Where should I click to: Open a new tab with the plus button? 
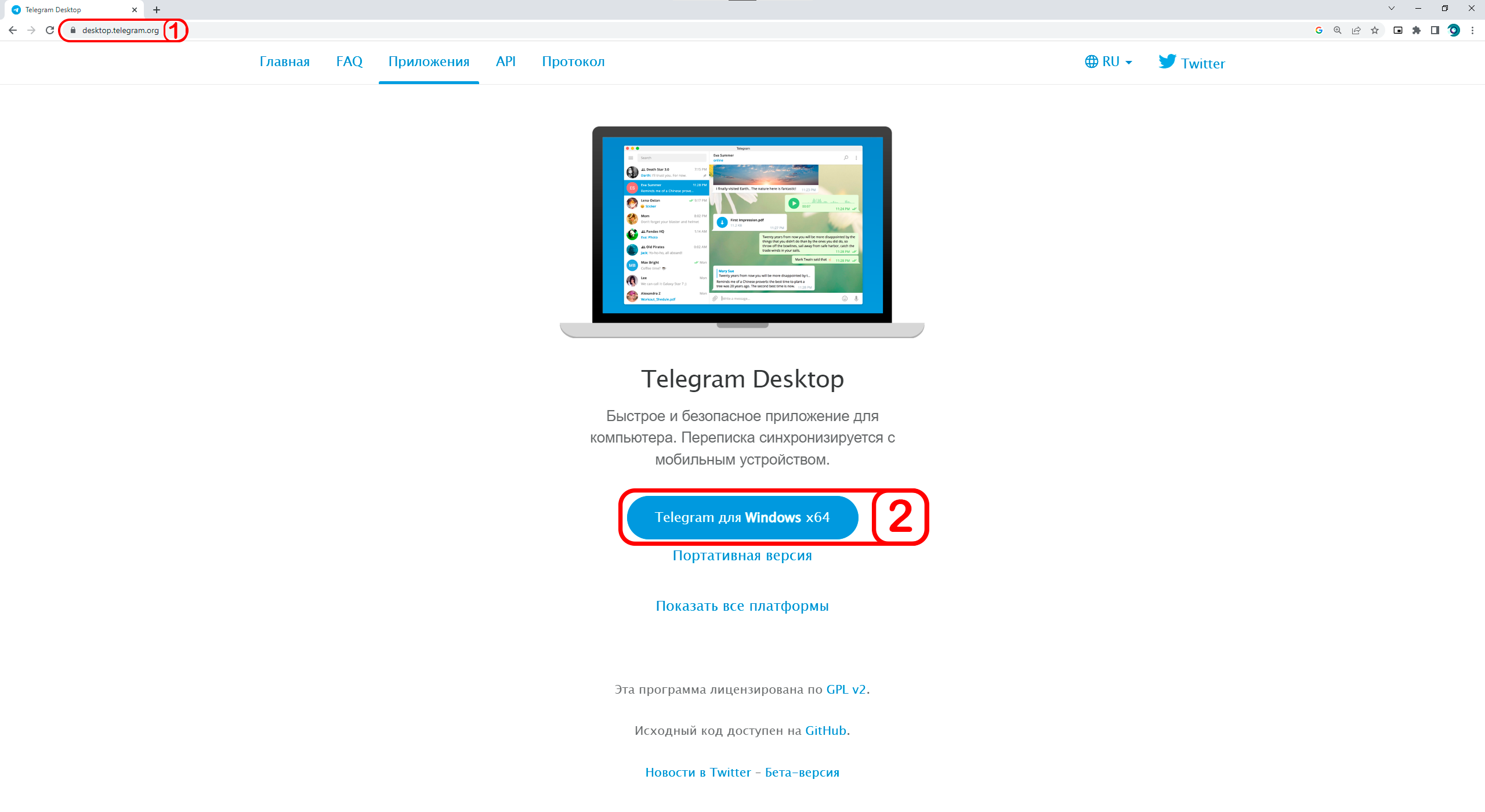click(x=157, y=10)
